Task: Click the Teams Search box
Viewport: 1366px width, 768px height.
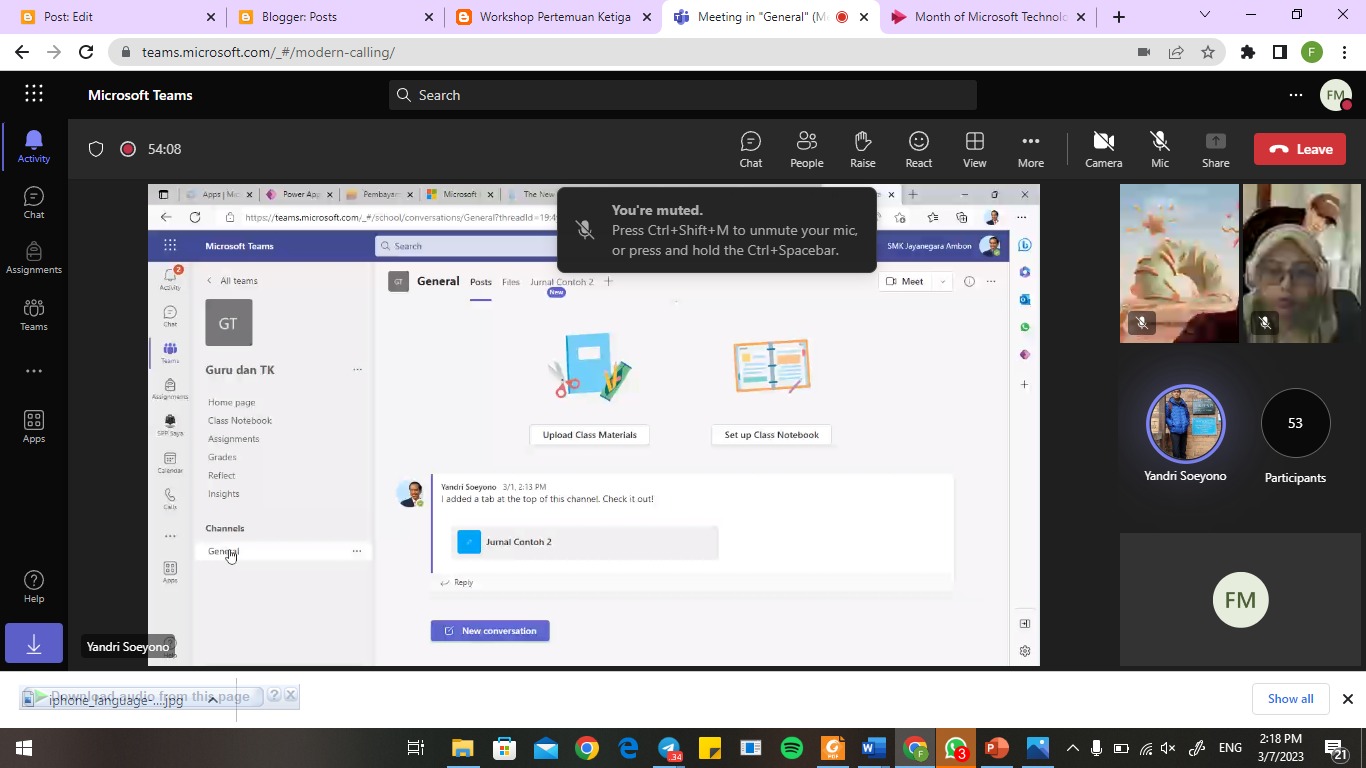Action: point(683,95)
